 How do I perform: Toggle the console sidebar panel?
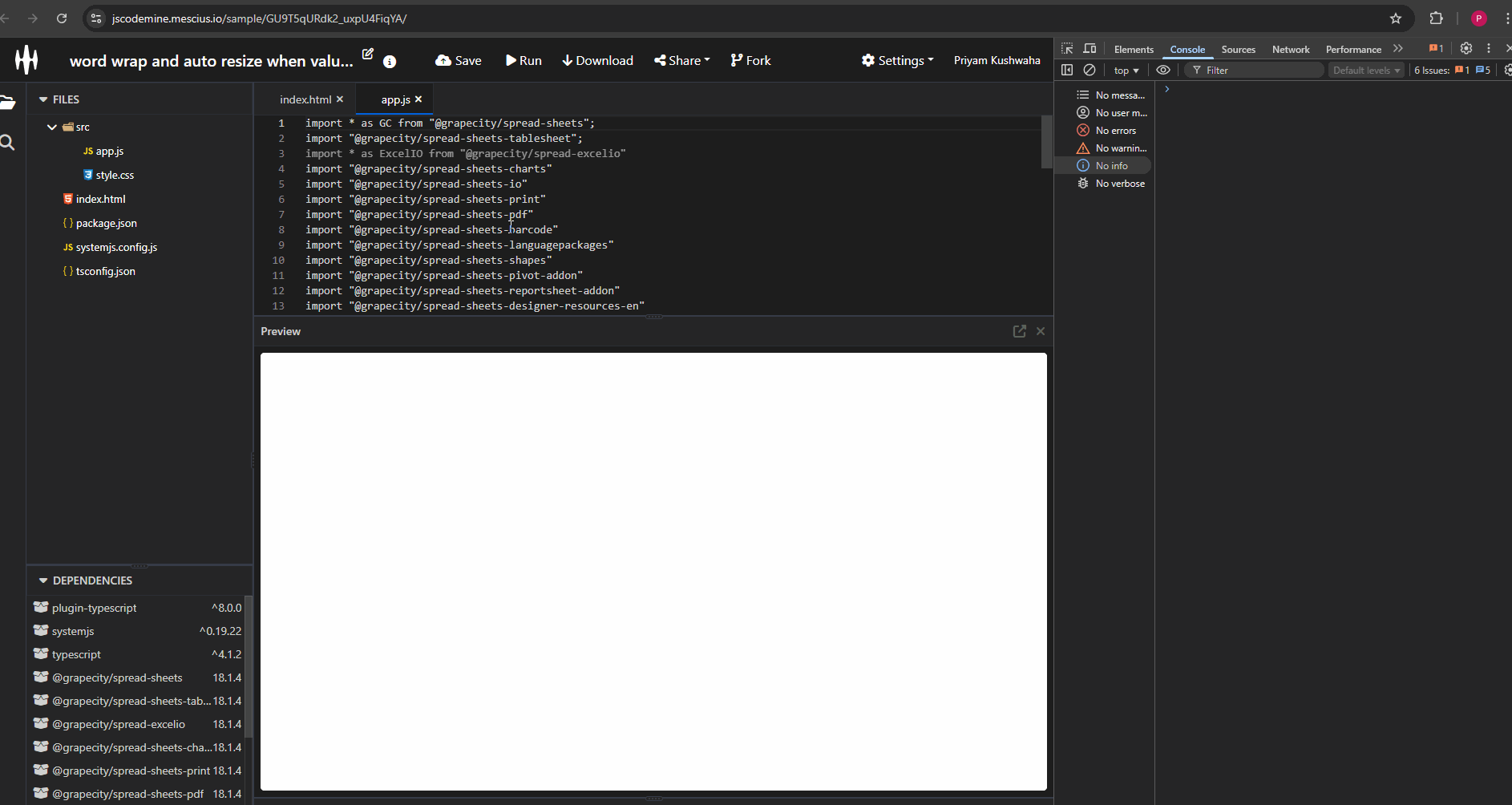tap(1067, 70)
